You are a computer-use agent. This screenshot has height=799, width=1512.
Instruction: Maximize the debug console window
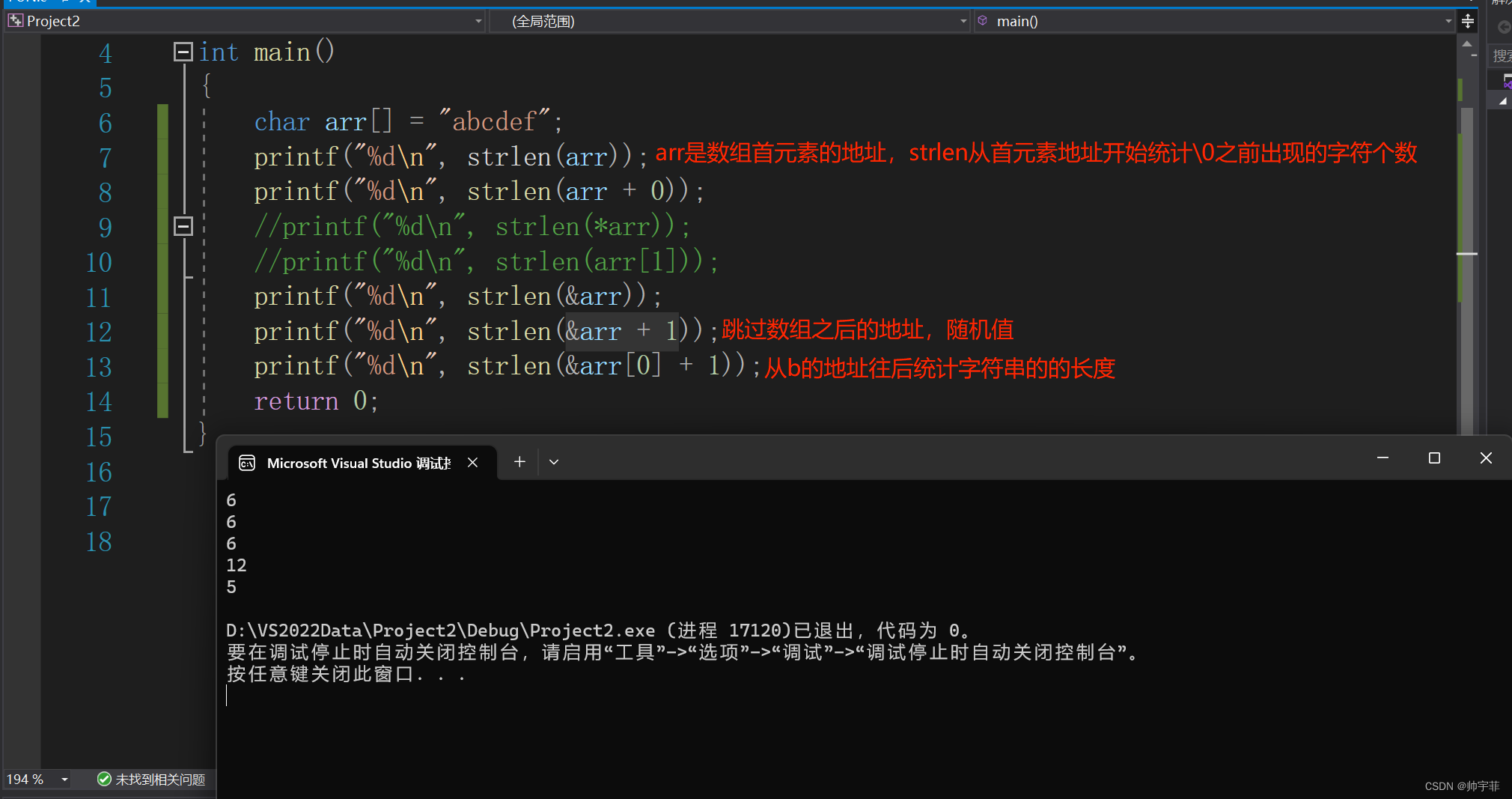pyautogui.click(x=1434, y=458)
